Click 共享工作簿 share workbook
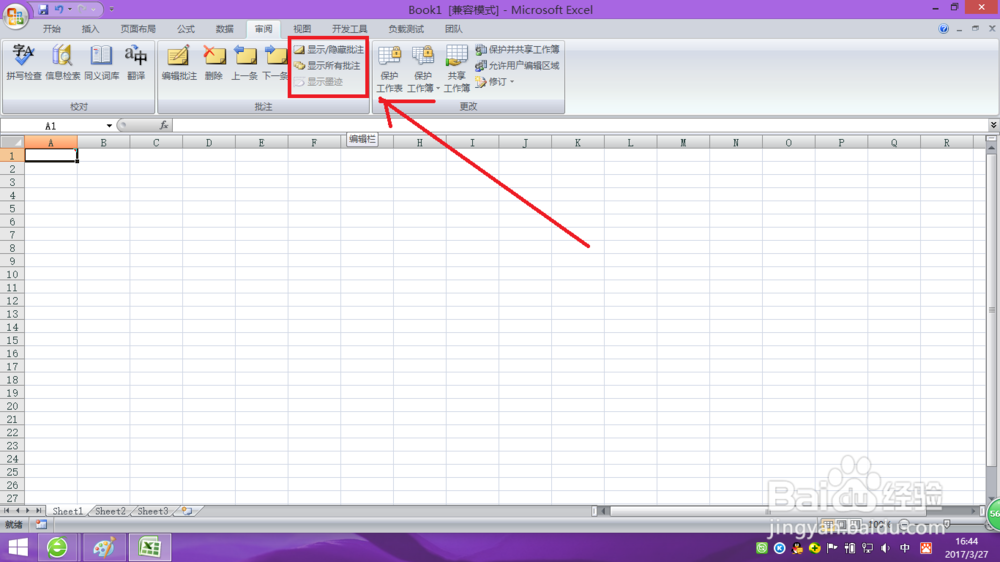1000x562 pixels. 457,69
